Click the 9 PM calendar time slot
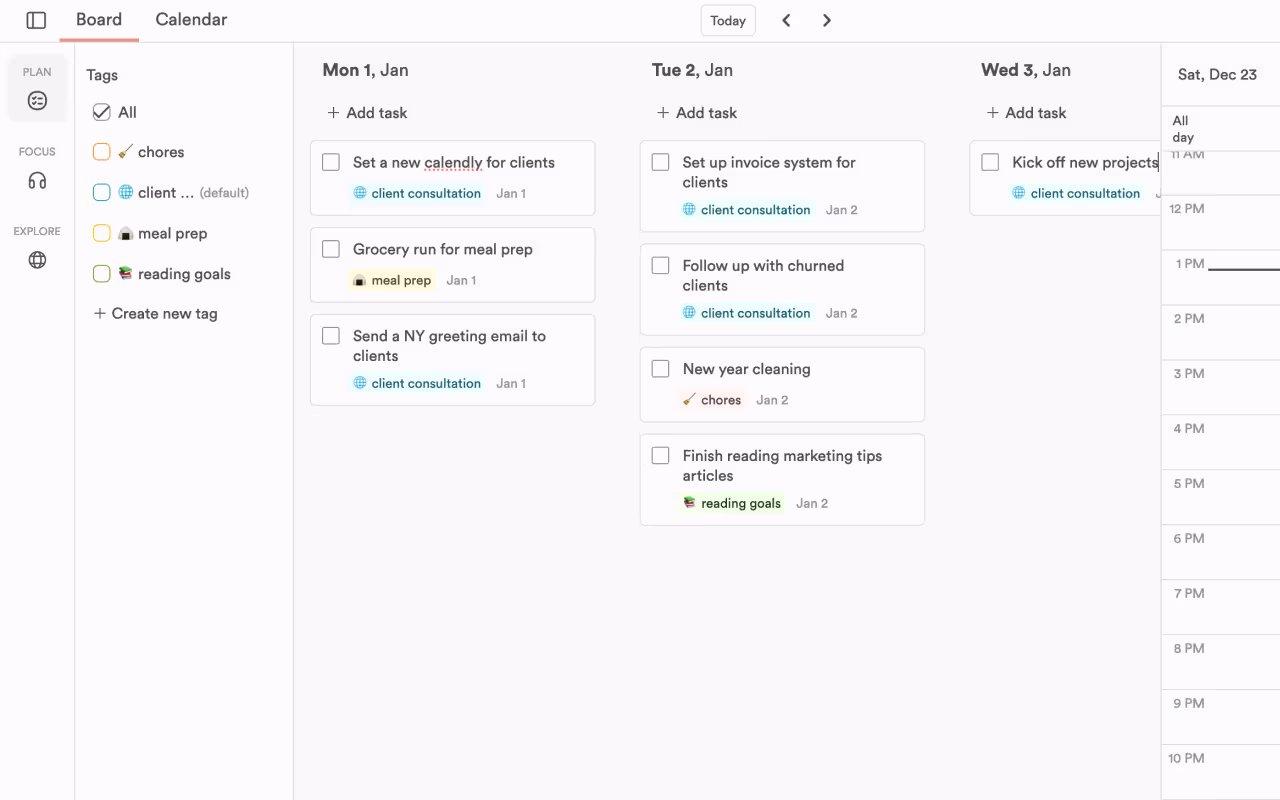This screenshot has height=800, width=1280. click(1221, 717)
